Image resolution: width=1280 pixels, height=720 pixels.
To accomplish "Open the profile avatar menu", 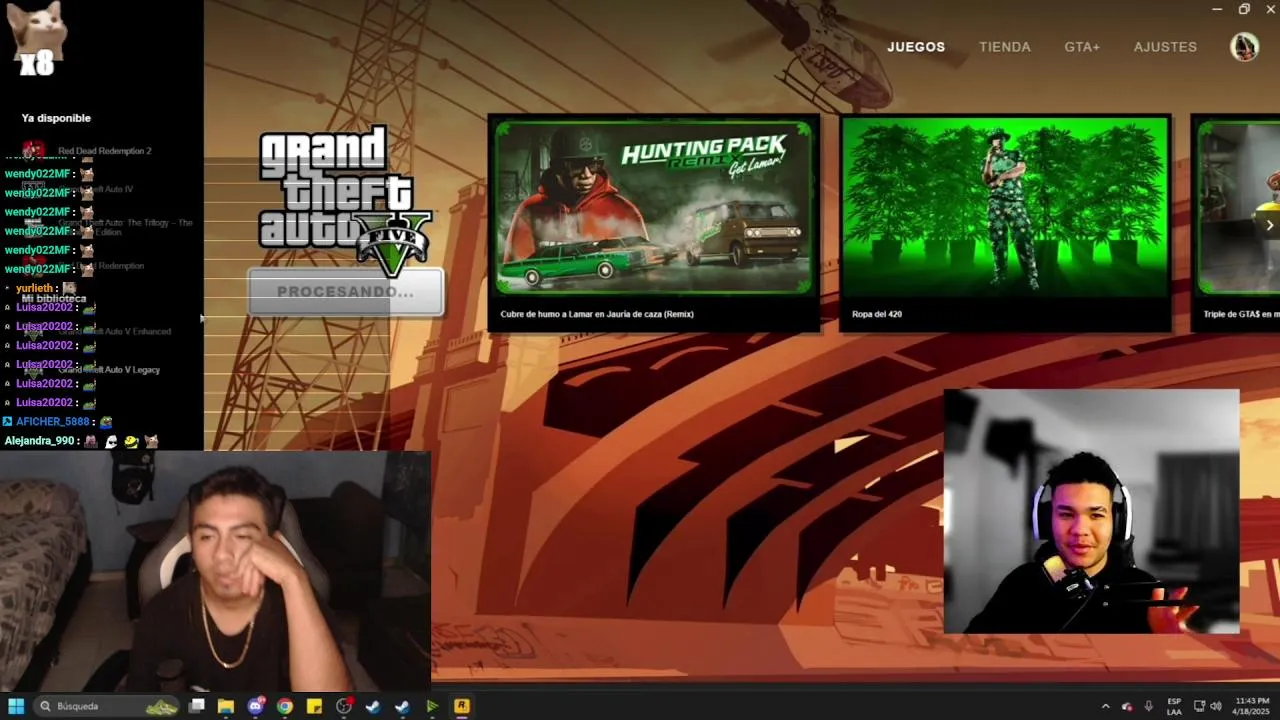I will click(1244, 47).
